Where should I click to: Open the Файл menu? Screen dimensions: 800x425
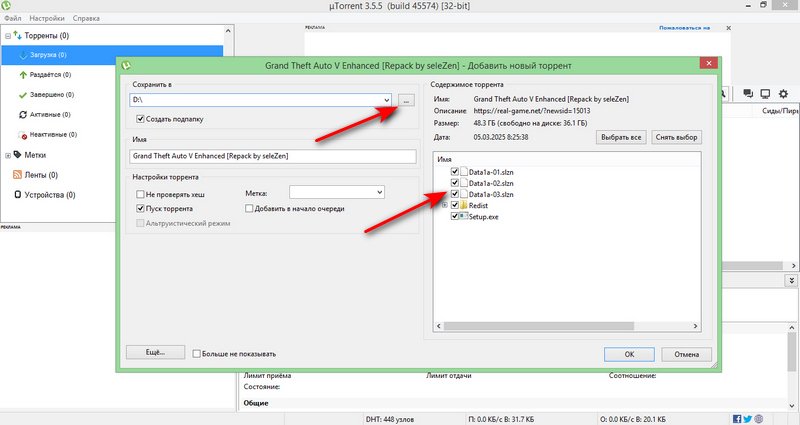point(13,18)
